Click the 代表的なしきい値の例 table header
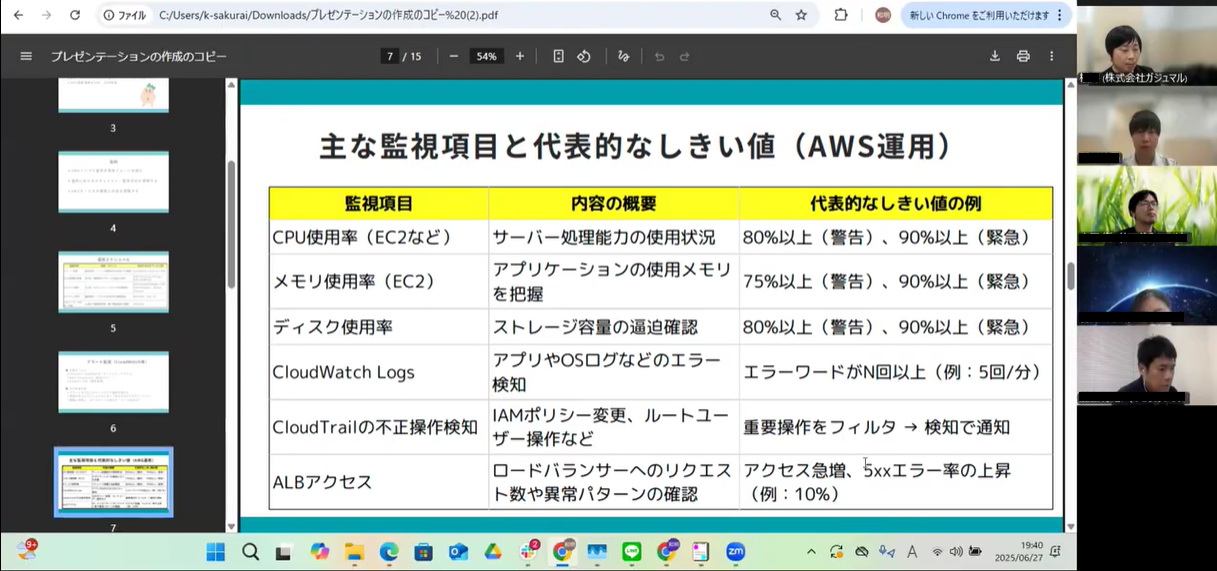 [x=896, y=203]
